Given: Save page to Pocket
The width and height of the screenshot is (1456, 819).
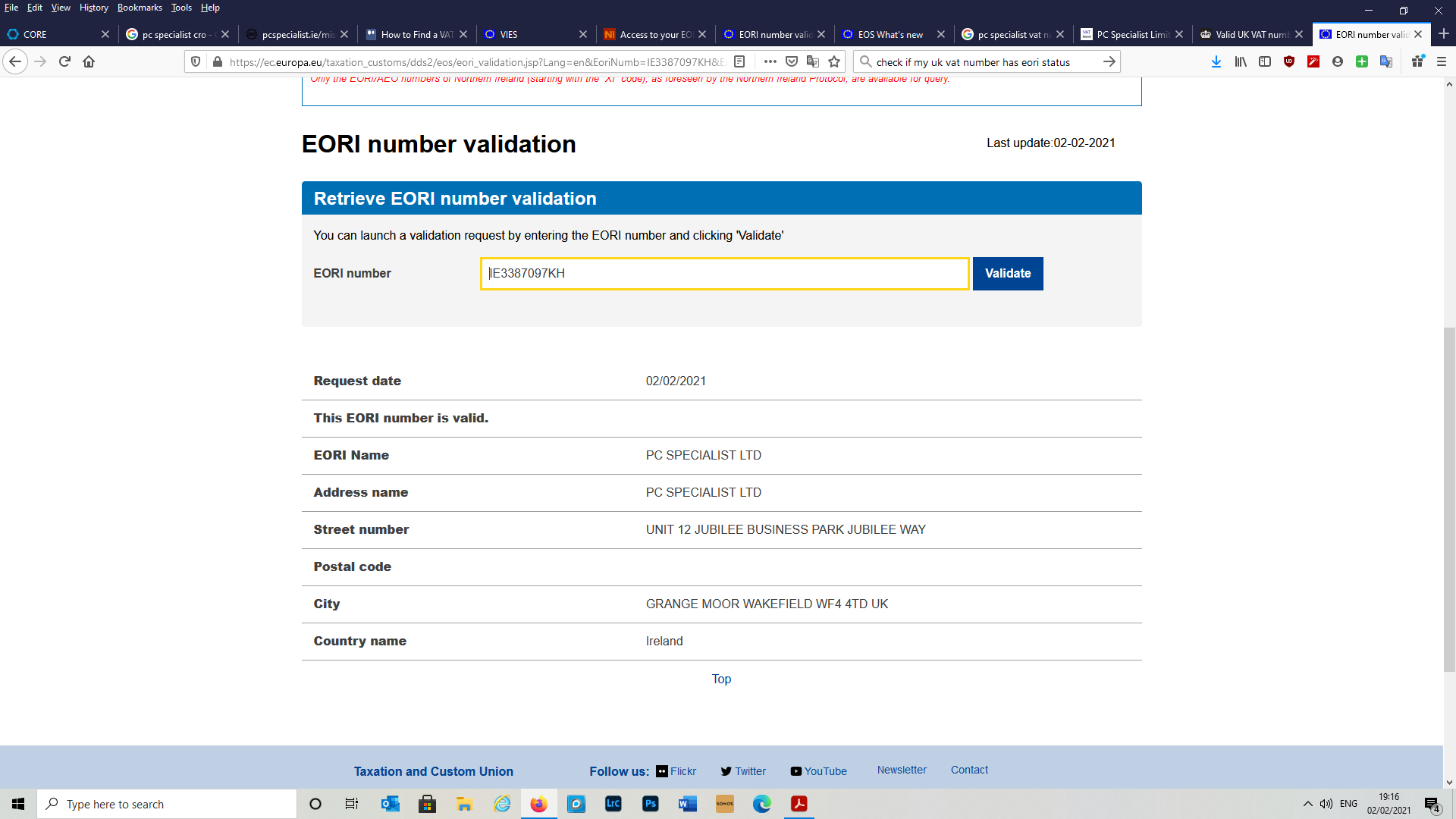Looking at the screenshot, I should 792,61.
